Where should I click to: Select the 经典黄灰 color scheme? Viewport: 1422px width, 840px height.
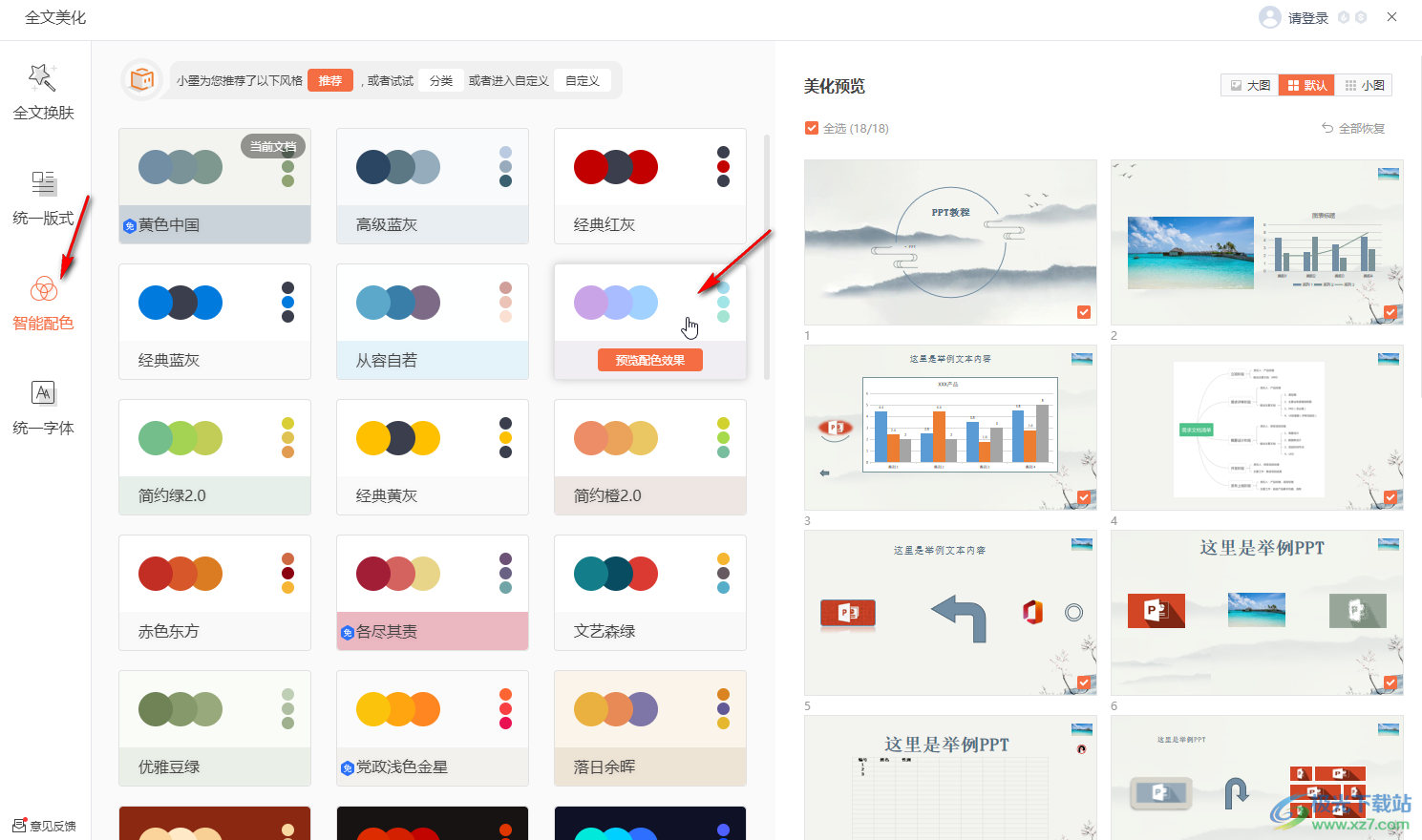(433, 457)
